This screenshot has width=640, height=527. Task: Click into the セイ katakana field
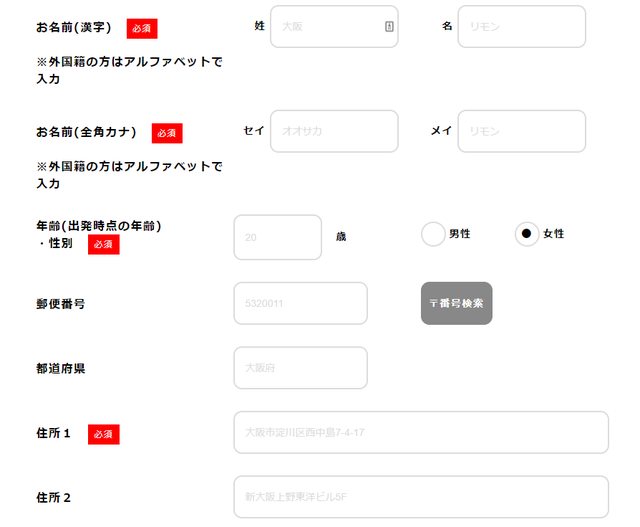(334, 131)
